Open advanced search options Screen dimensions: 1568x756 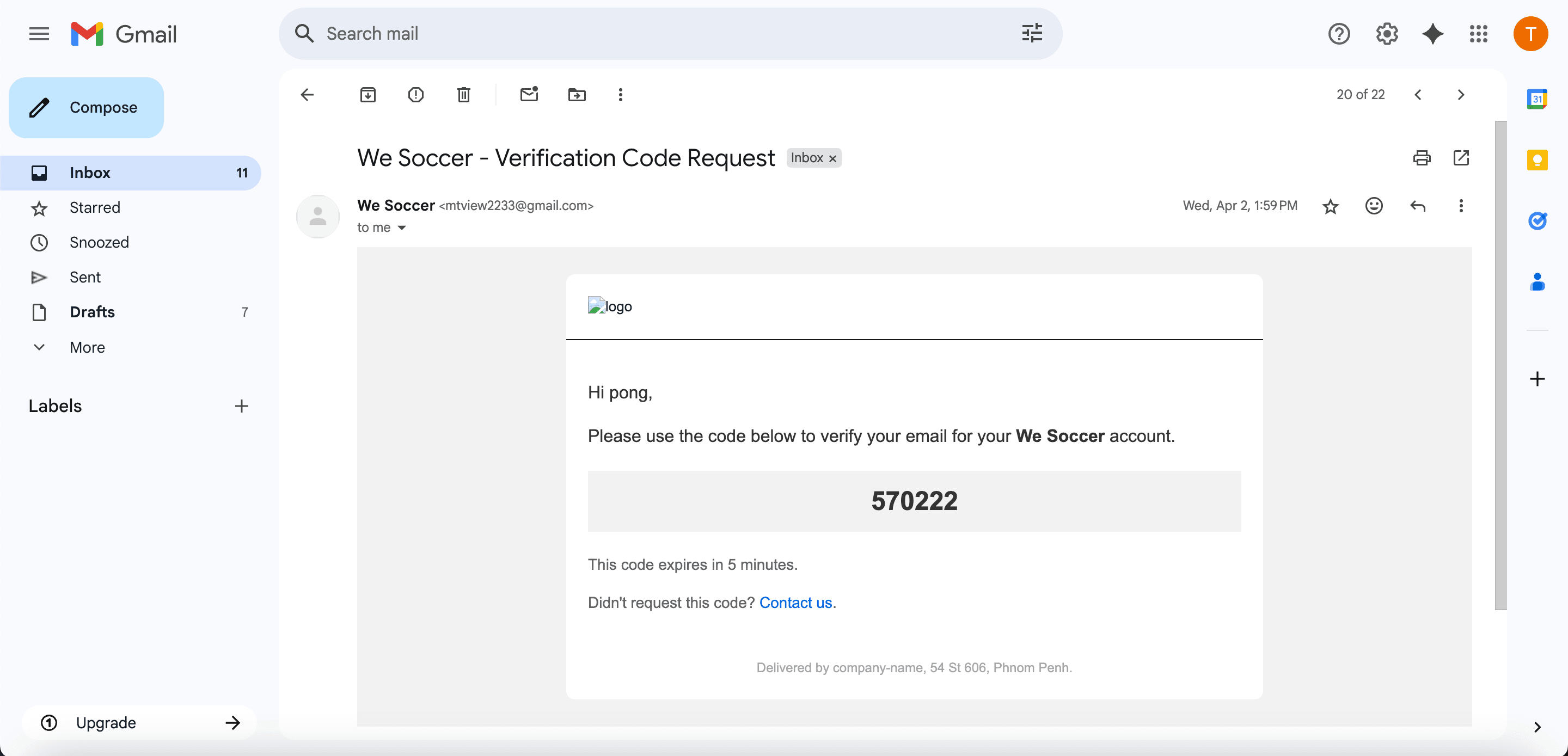(x=1031, y=34)
